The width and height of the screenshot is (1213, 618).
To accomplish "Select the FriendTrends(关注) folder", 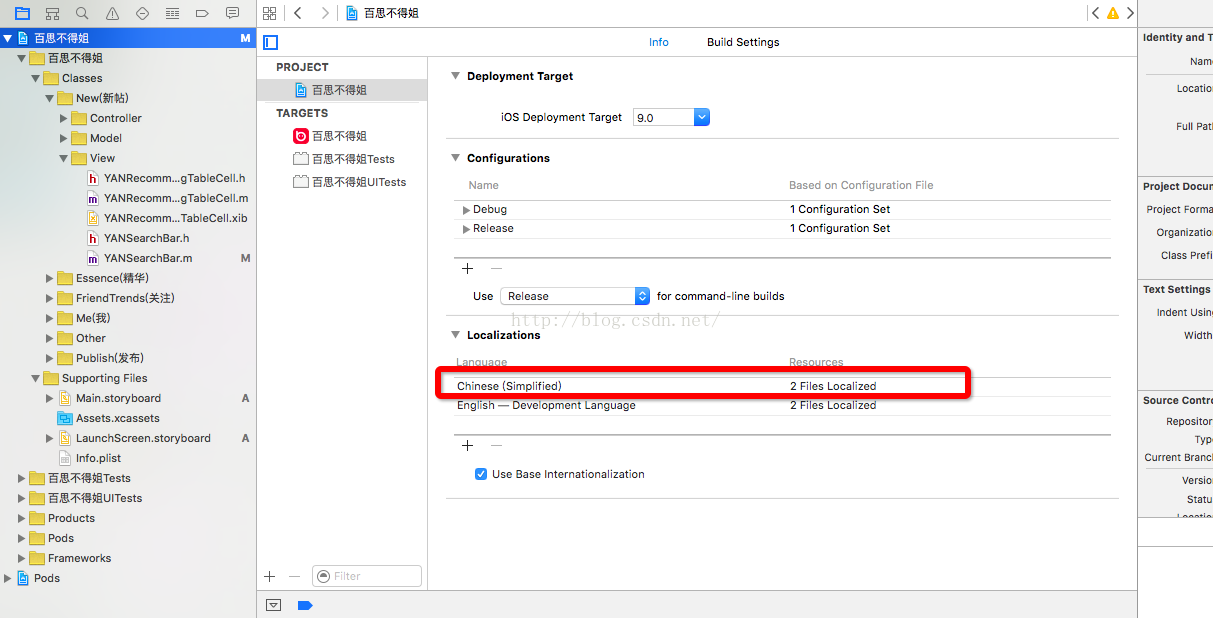I will tap(125, 298).
